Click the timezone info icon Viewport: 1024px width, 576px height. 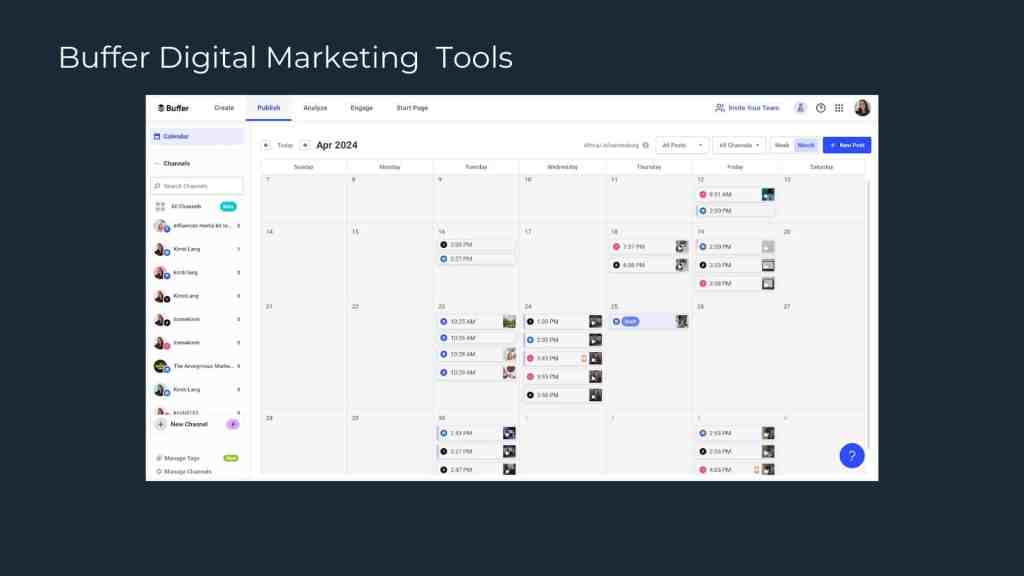pos(646,145)
